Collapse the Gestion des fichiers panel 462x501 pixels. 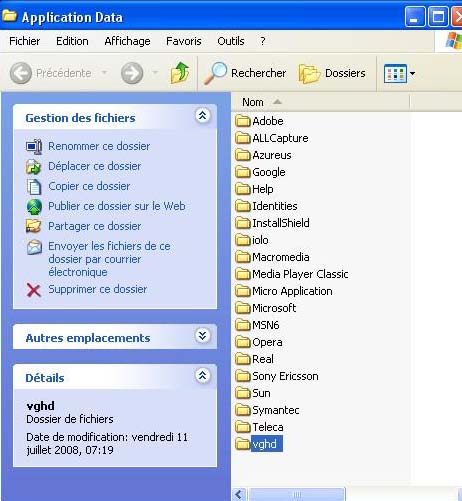click(x=202, y=116)
